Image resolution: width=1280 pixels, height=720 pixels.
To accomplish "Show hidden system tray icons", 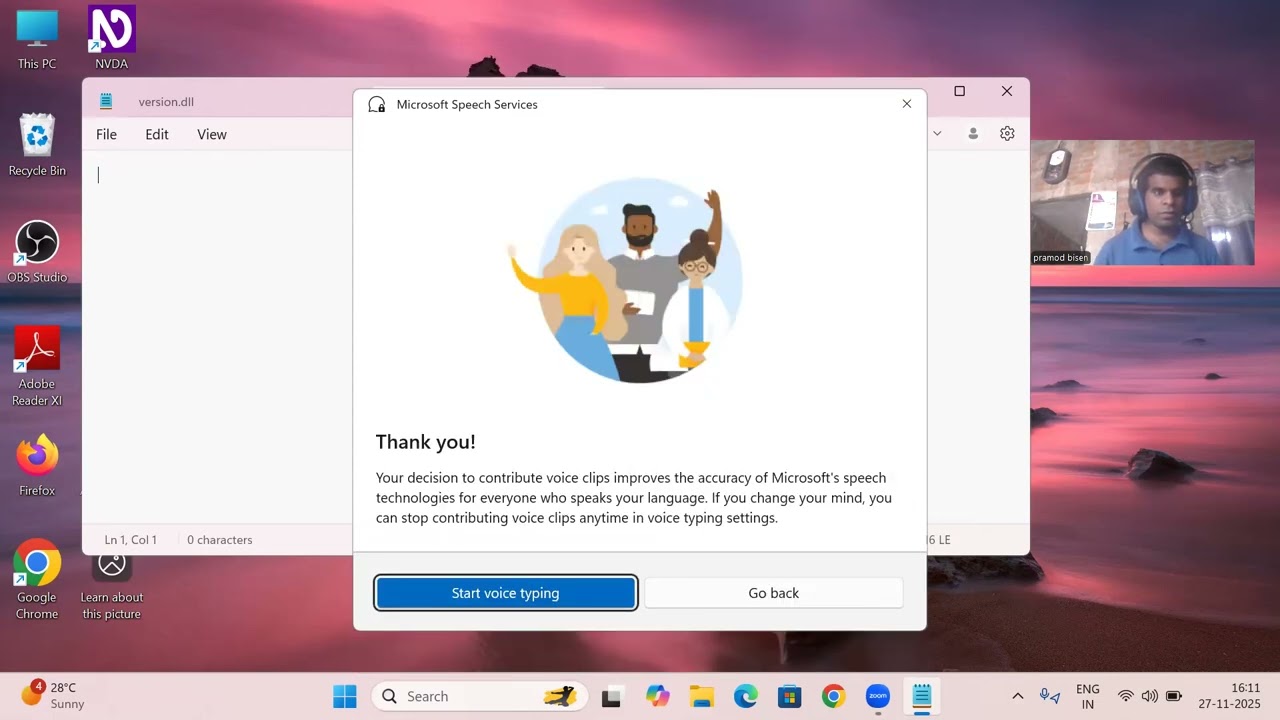I will tap(1018, 696).
